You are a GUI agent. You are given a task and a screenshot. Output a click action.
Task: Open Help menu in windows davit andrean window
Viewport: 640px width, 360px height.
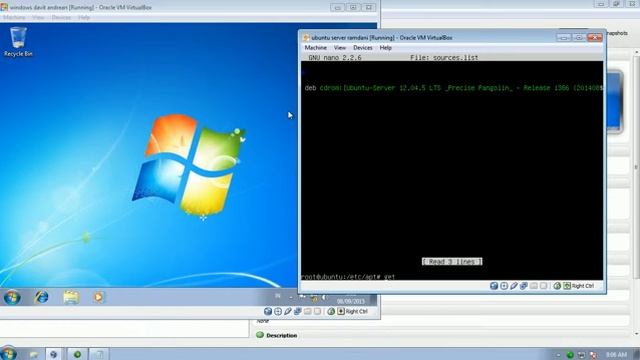pyautogui.click(x=84, y=18)
